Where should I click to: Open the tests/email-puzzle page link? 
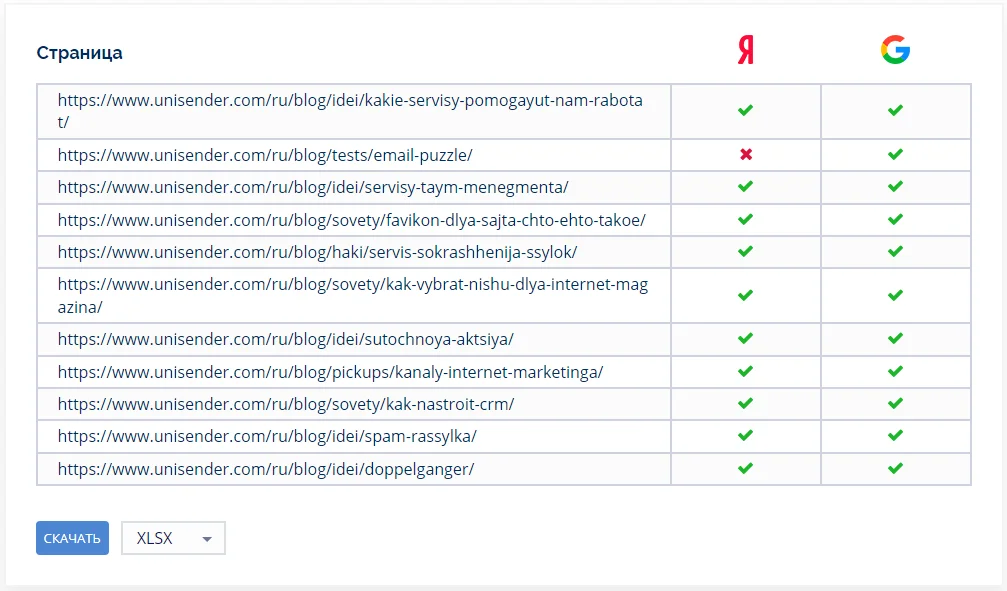click(x=265, y=156)
